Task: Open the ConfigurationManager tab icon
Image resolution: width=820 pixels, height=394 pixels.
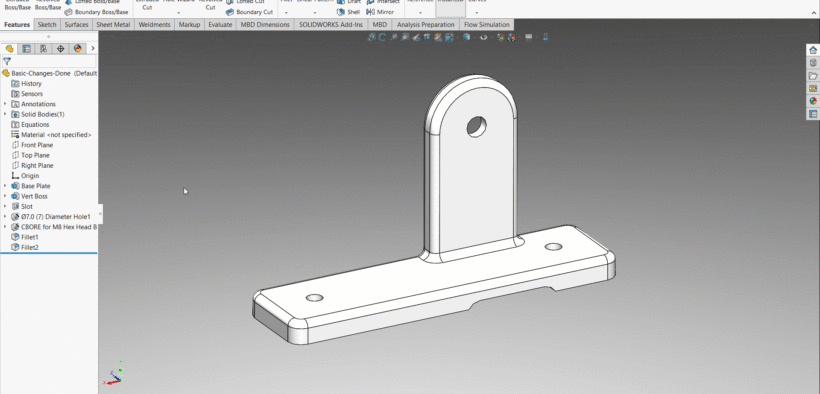Action: coord(43,49)
